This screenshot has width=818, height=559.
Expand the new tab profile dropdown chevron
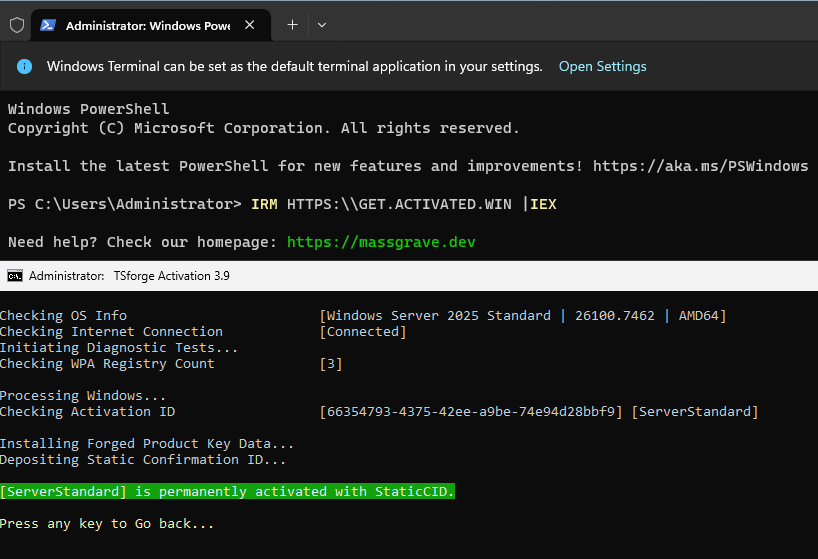(322, 25)
